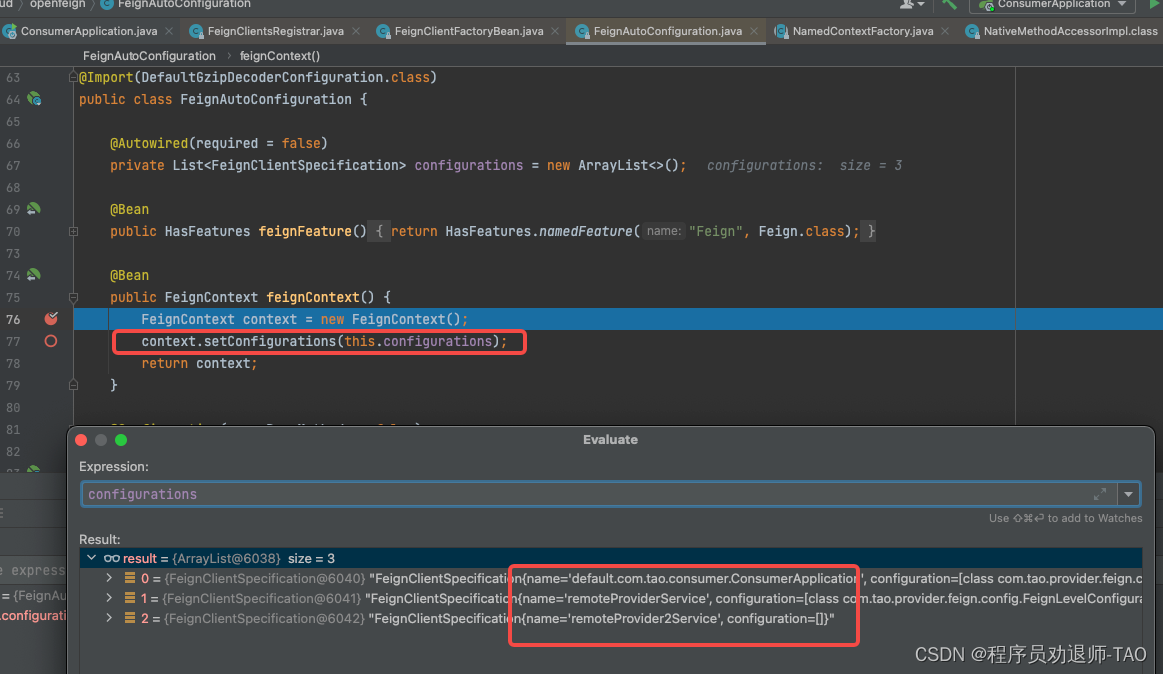Click the Spring bean gutter icon on line 69
The image size is (1163, 674).
coord(34,209)
